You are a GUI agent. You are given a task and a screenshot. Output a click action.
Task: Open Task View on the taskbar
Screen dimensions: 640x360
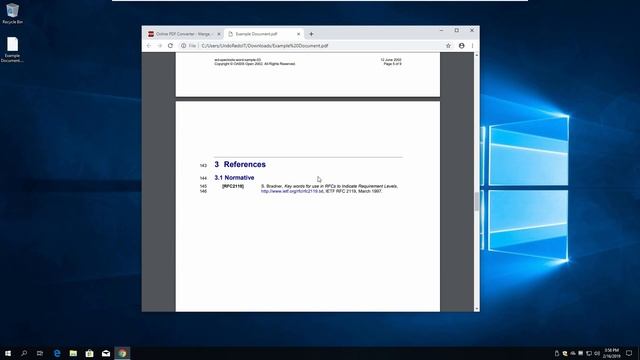click(40, 353)
